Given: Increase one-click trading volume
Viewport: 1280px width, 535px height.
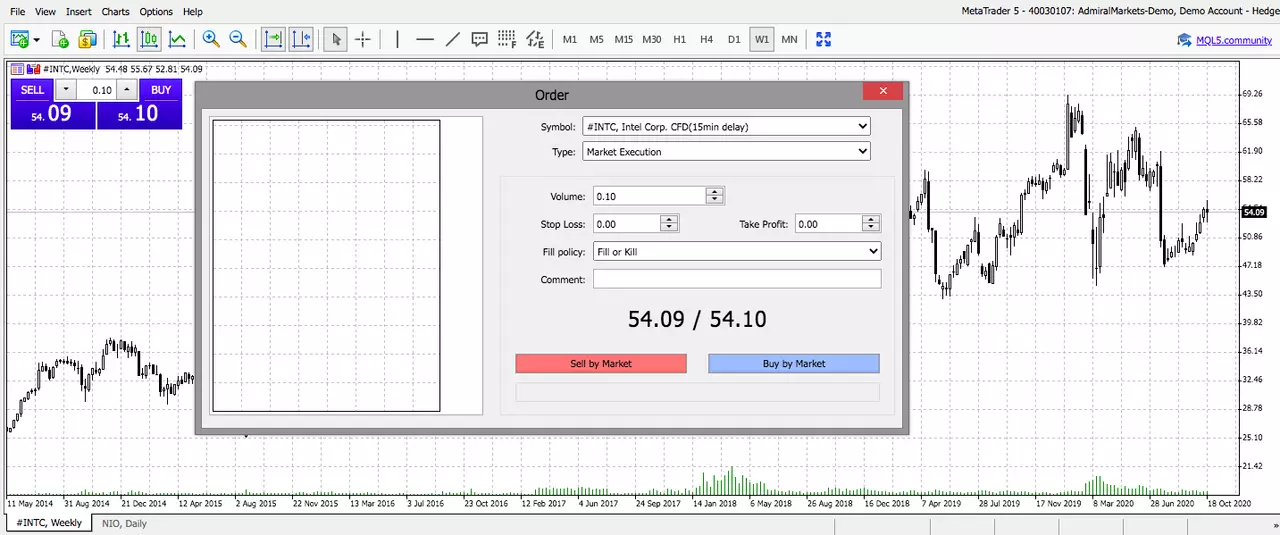Looking at the screenshot, I should point(126,90).
